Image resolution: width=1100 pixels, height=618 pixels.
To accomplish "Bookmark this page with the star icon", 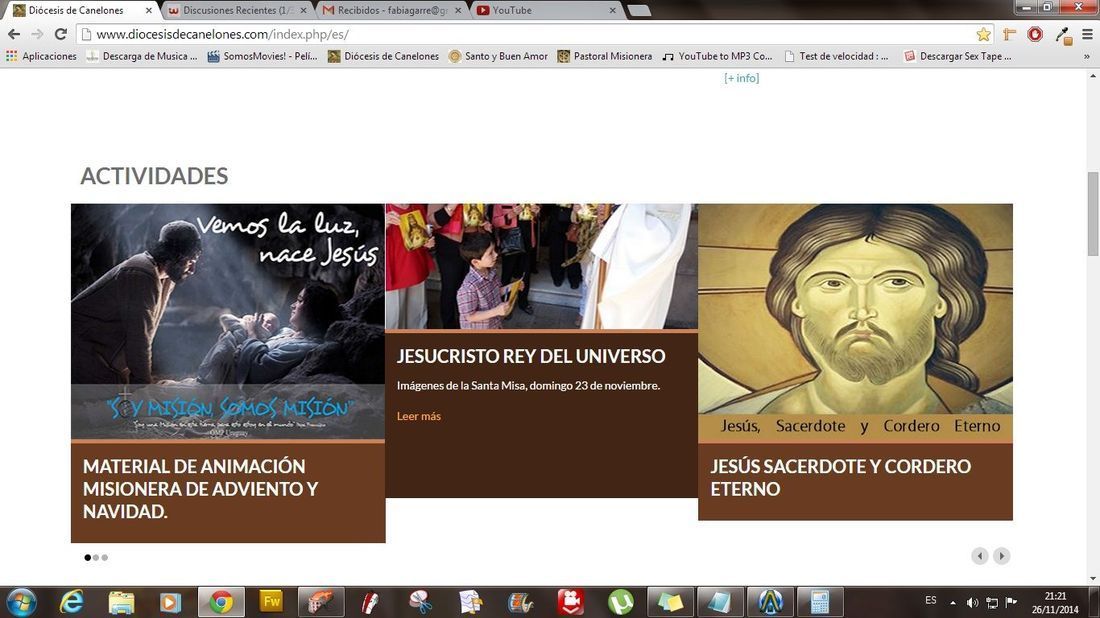I will [x=984, y=34].
